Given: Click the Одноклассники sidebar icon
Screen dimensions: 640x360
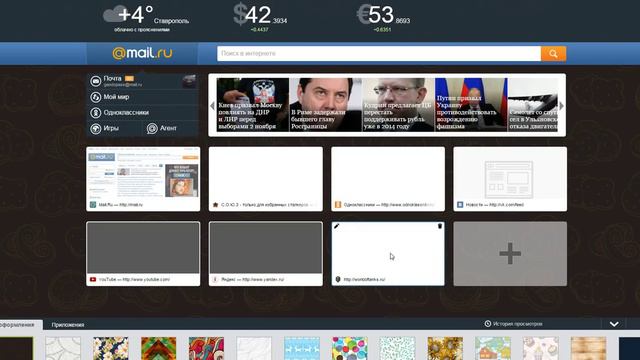Looking at the screenshot, I should coord(96,113).
